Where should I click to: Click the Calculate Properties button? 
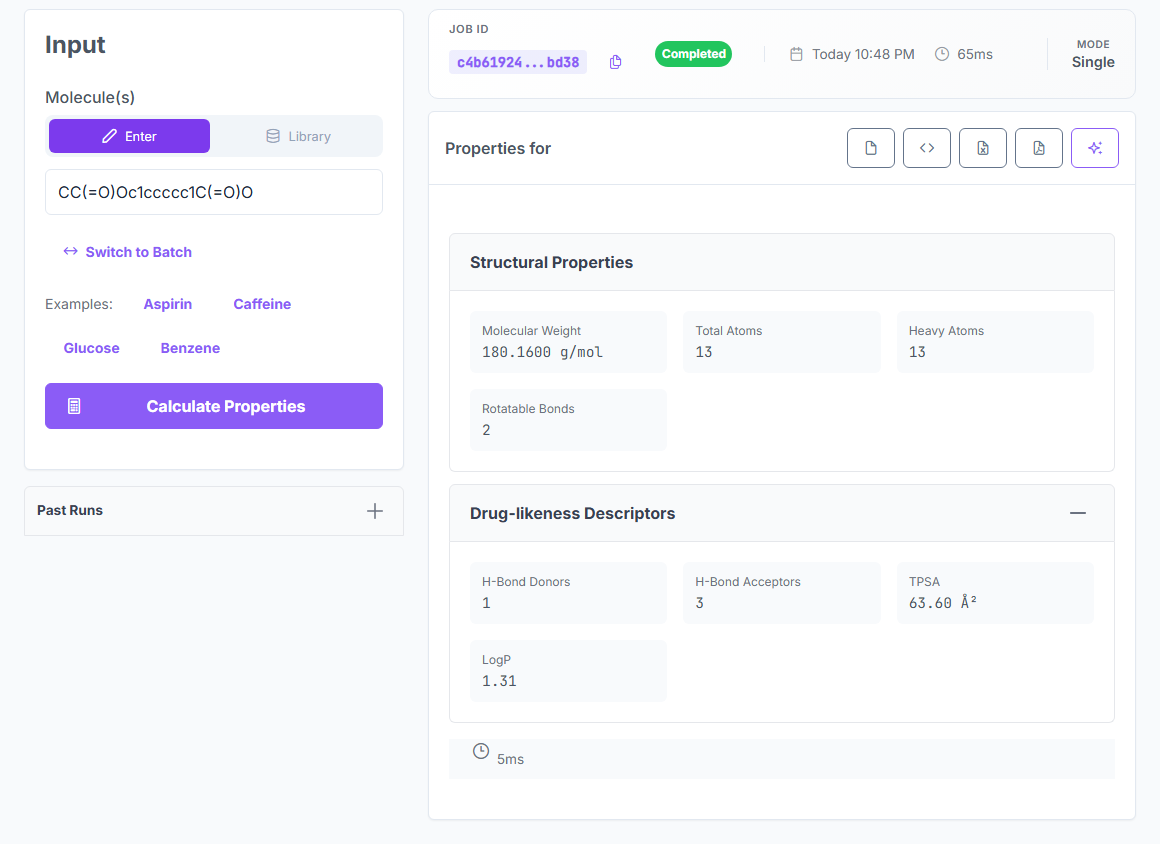click(214, 406)
